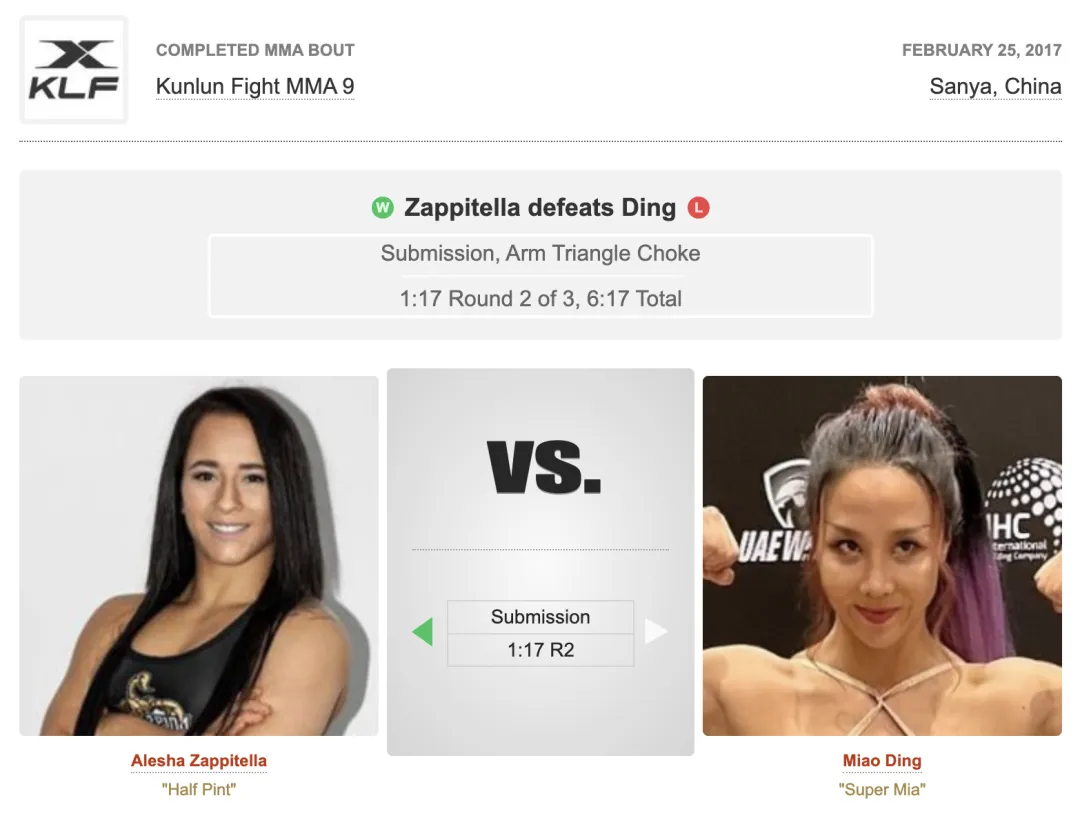Click the green W winner badge
Viewport: 1080px width, 818px height.
coord(382,207)
